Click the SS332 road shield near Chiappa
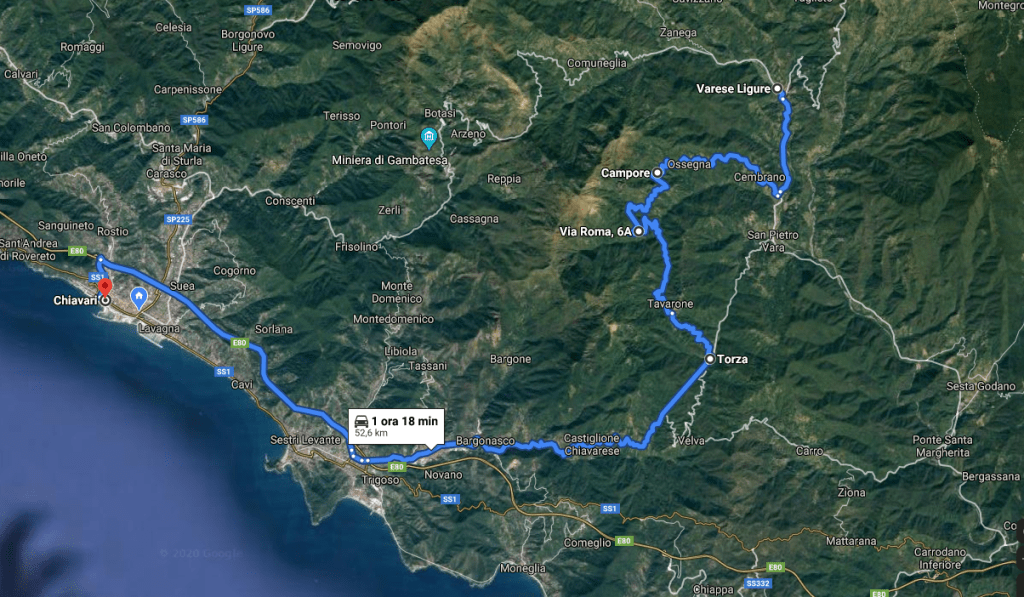The image size is (1024, 597). point(758,583)
